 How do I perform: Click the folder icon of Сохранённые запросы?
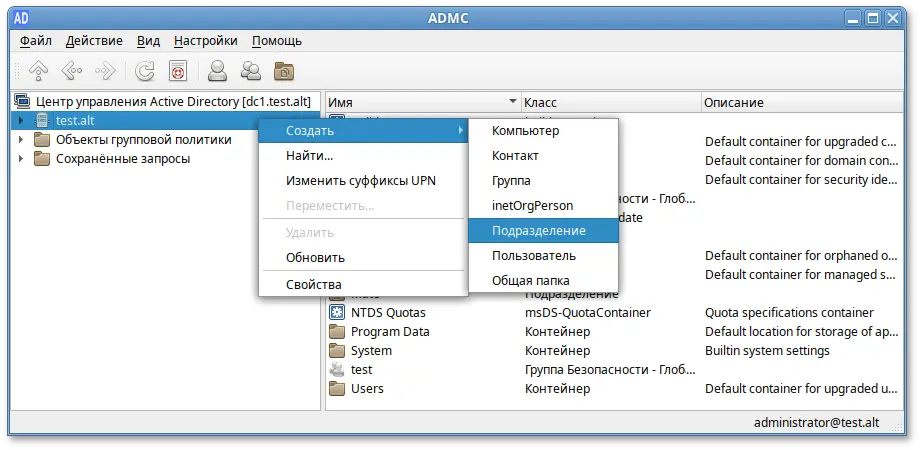click(42, 159)
